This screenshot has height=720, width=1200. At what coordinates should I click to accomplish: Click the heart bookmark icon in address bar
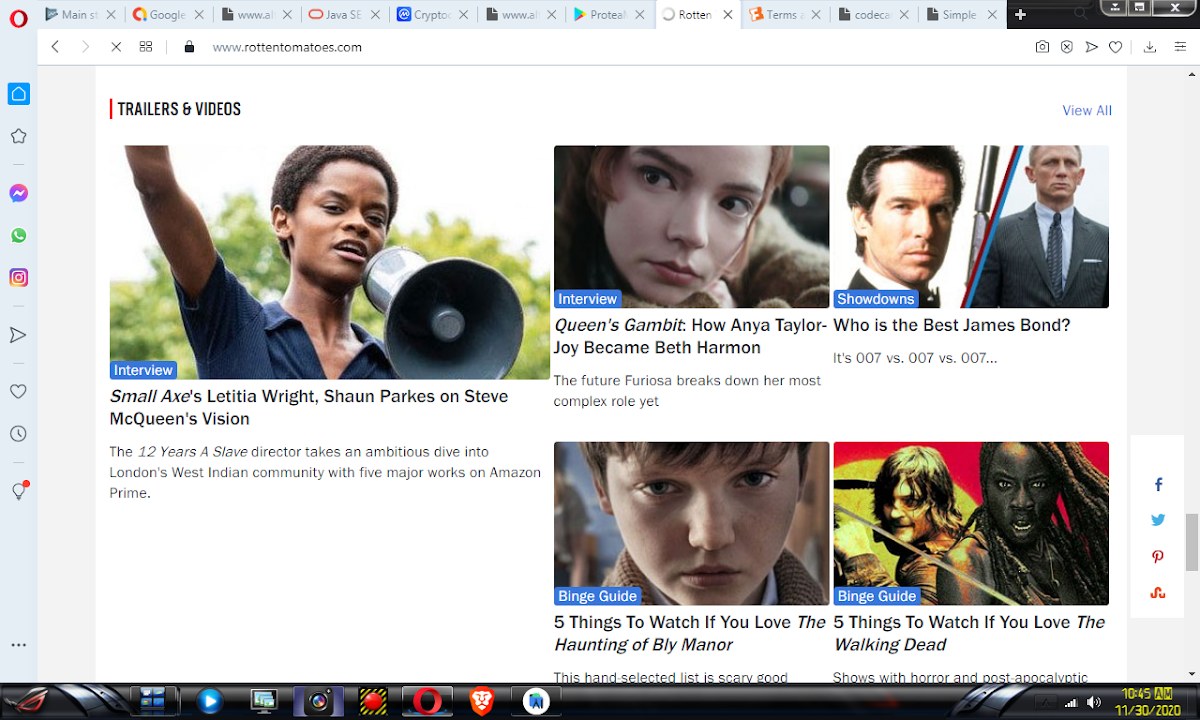coord(1116,47)
